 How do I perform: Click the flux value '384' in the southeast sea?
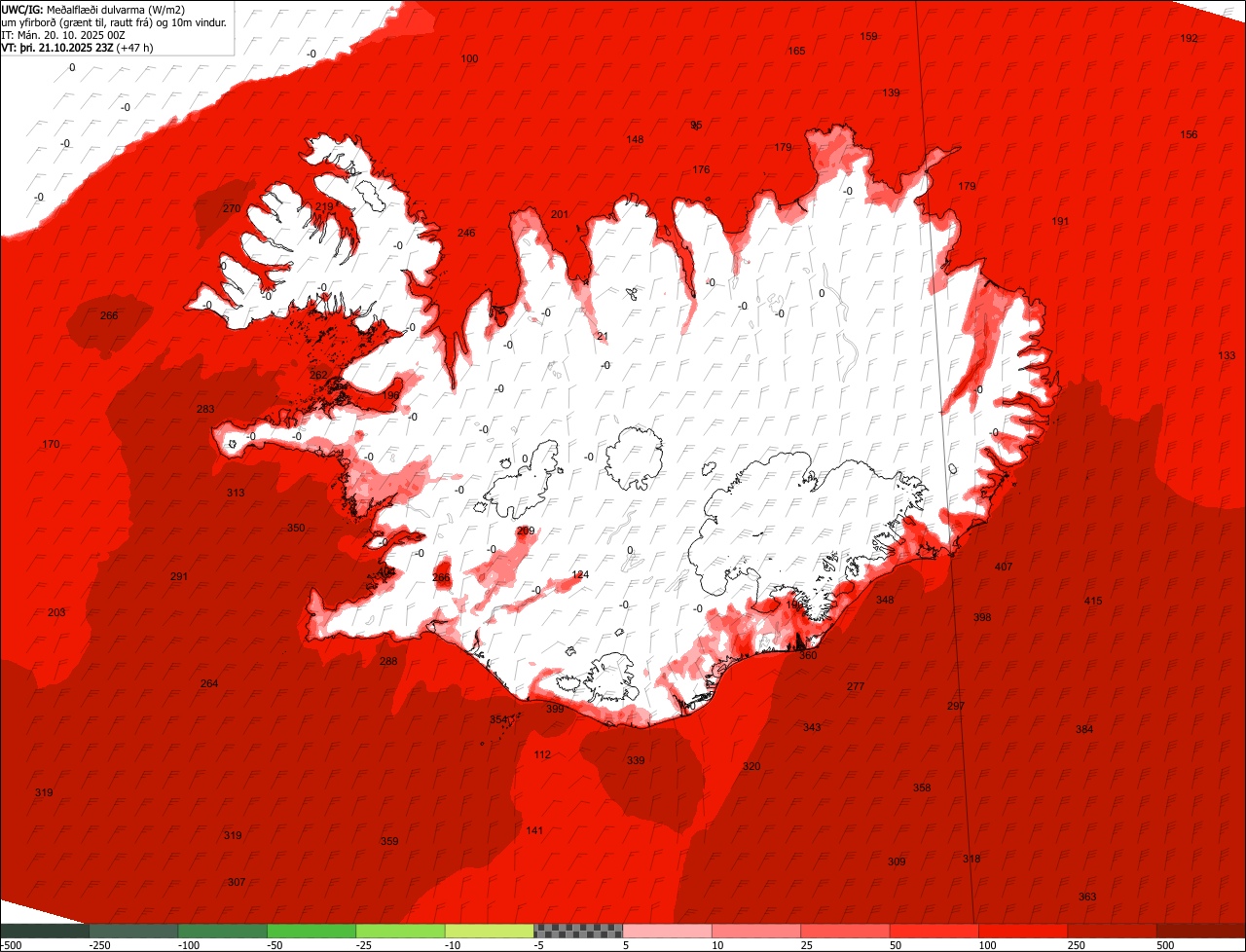pos(1084,730)
